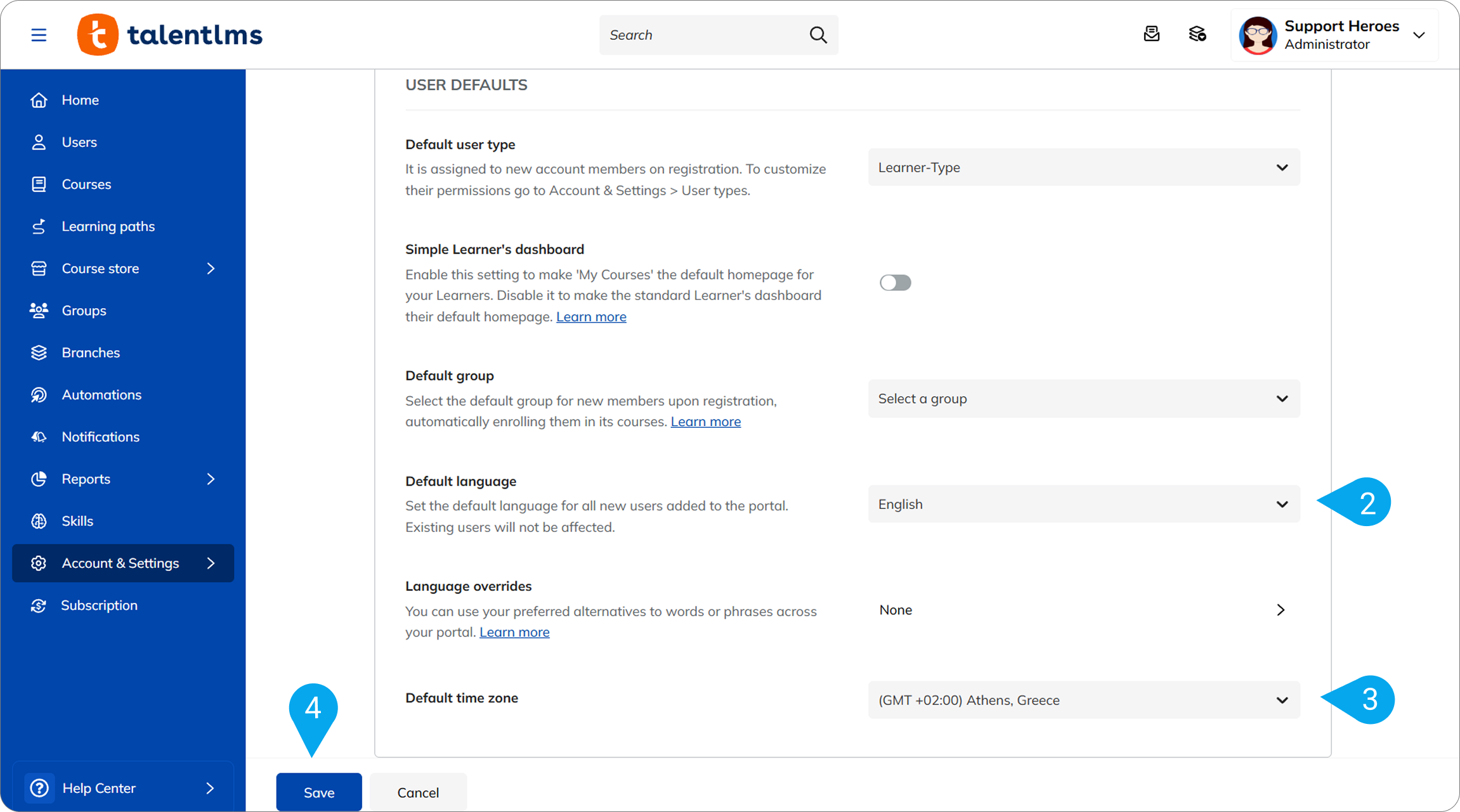Click the search magnifier icon
Screen dimensions: 1460x812
pos(818,35)
